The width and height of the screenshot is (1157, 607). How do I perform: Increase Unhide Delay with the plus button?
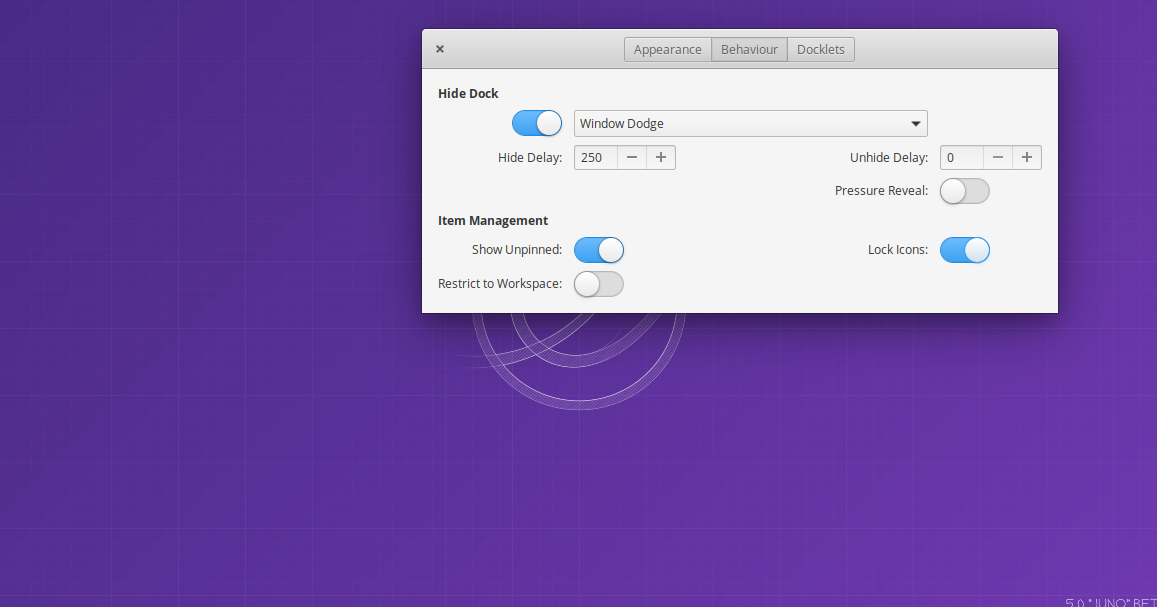(x=1026, y=157)
